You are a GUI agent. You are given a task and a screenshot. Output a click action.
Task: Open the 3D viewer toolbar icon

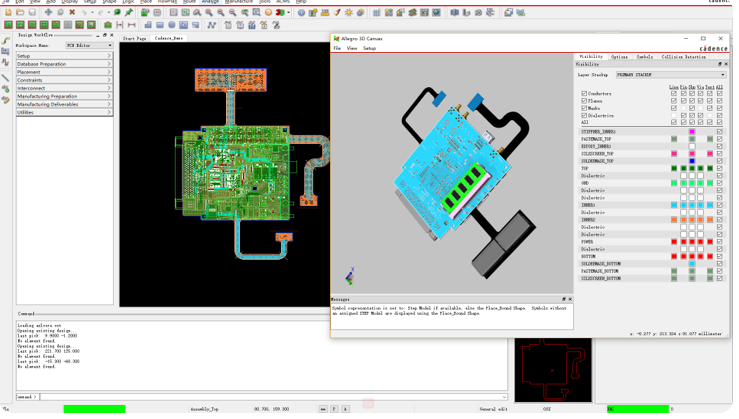tap(280, 13)
